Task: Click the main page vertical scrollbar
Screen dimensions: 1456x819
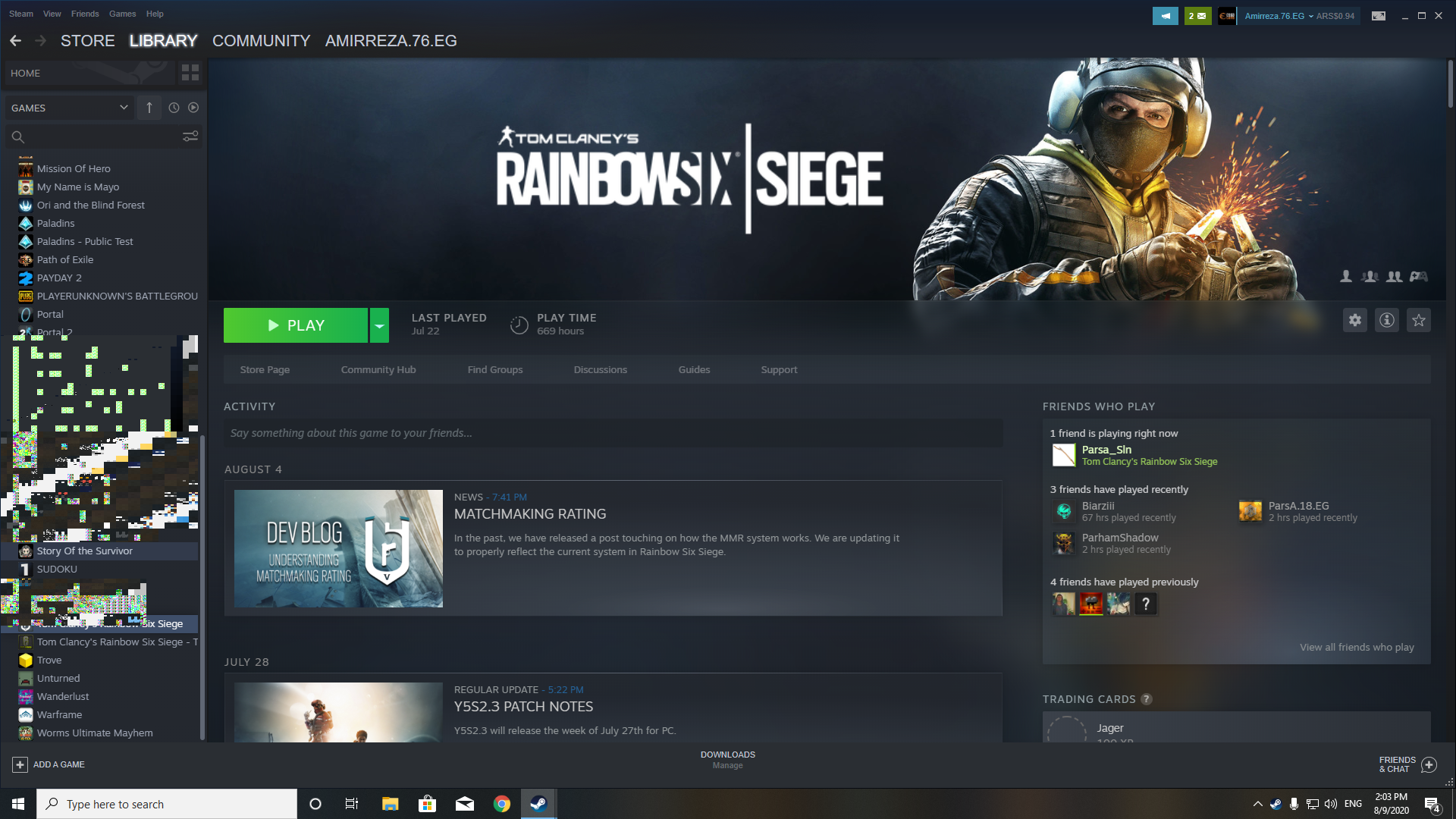Action: pos(1450,83)
